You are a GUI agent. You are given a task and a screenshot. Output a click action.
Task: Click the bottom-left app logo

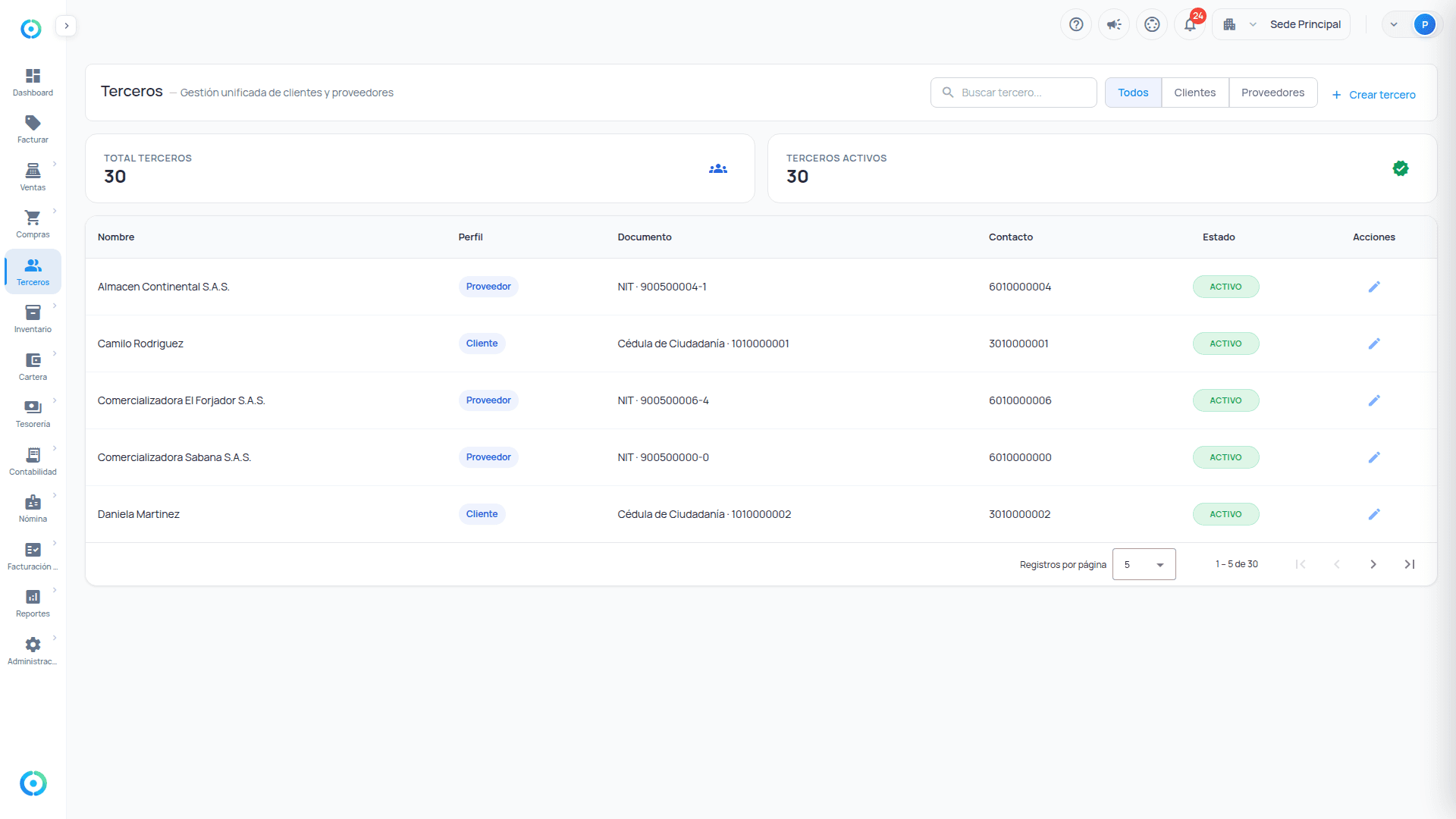(33, 783)
